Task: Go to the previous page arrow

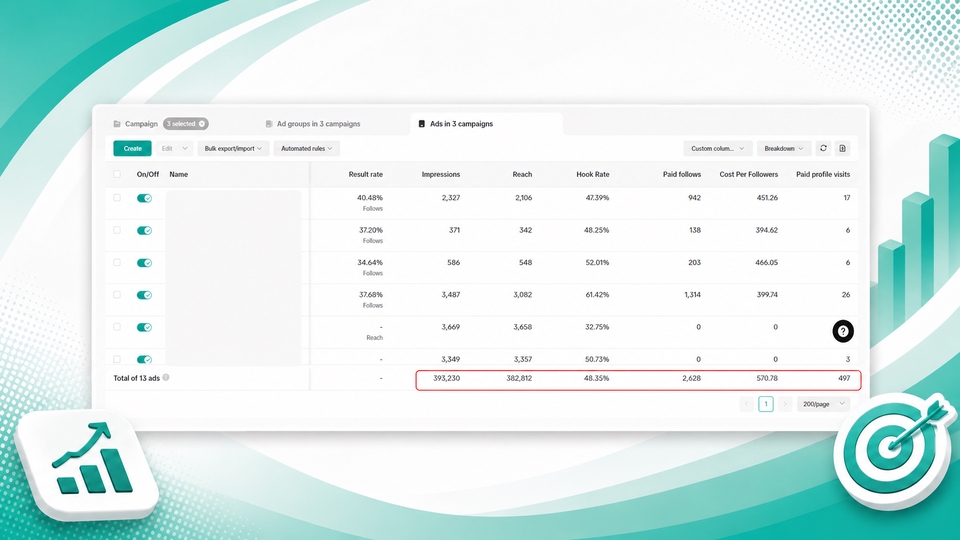Action: point(746,404)
